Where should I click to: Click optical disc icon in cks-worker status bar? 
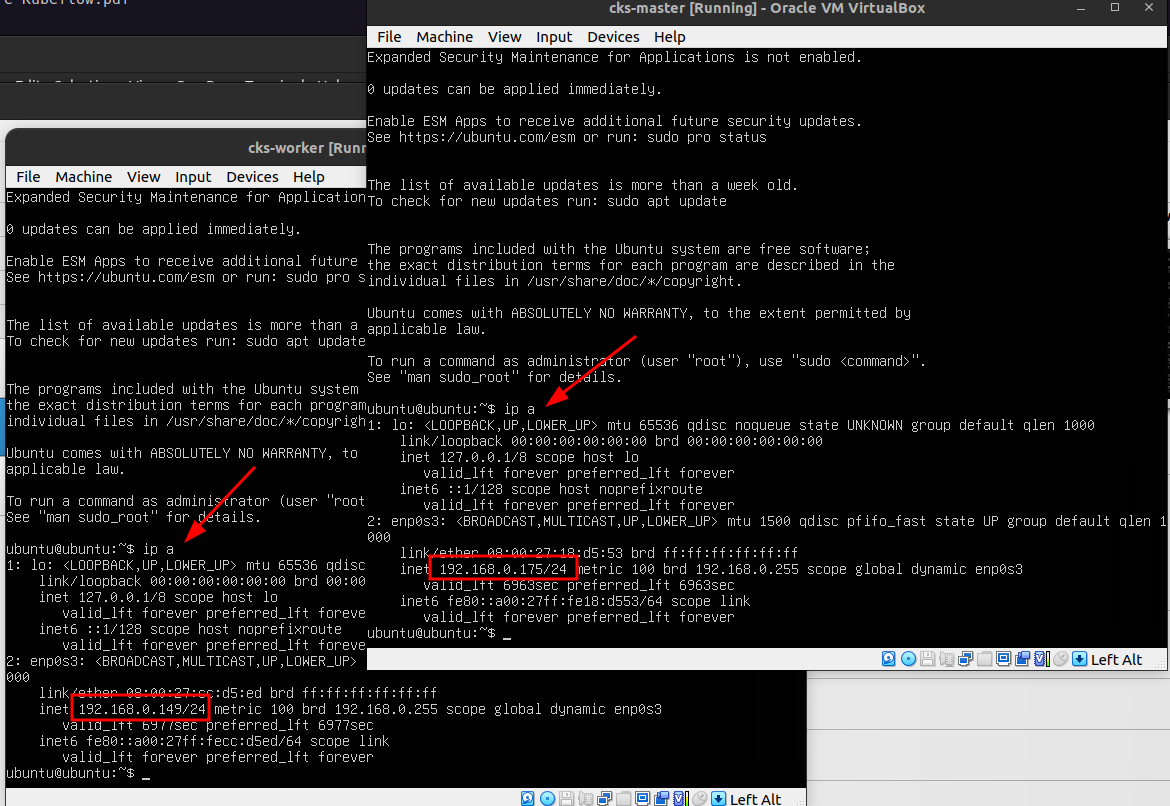click(x=547, y=799)
